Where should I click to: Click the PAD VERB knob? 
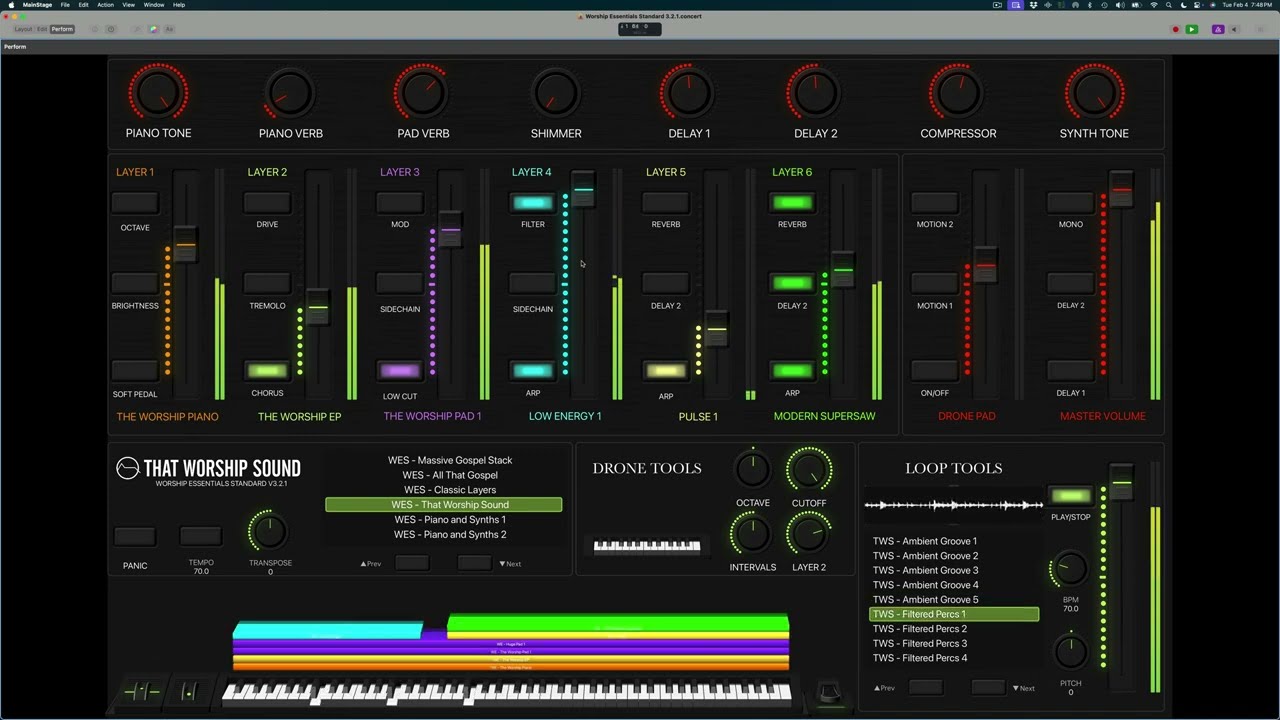(x=422, y=93)
